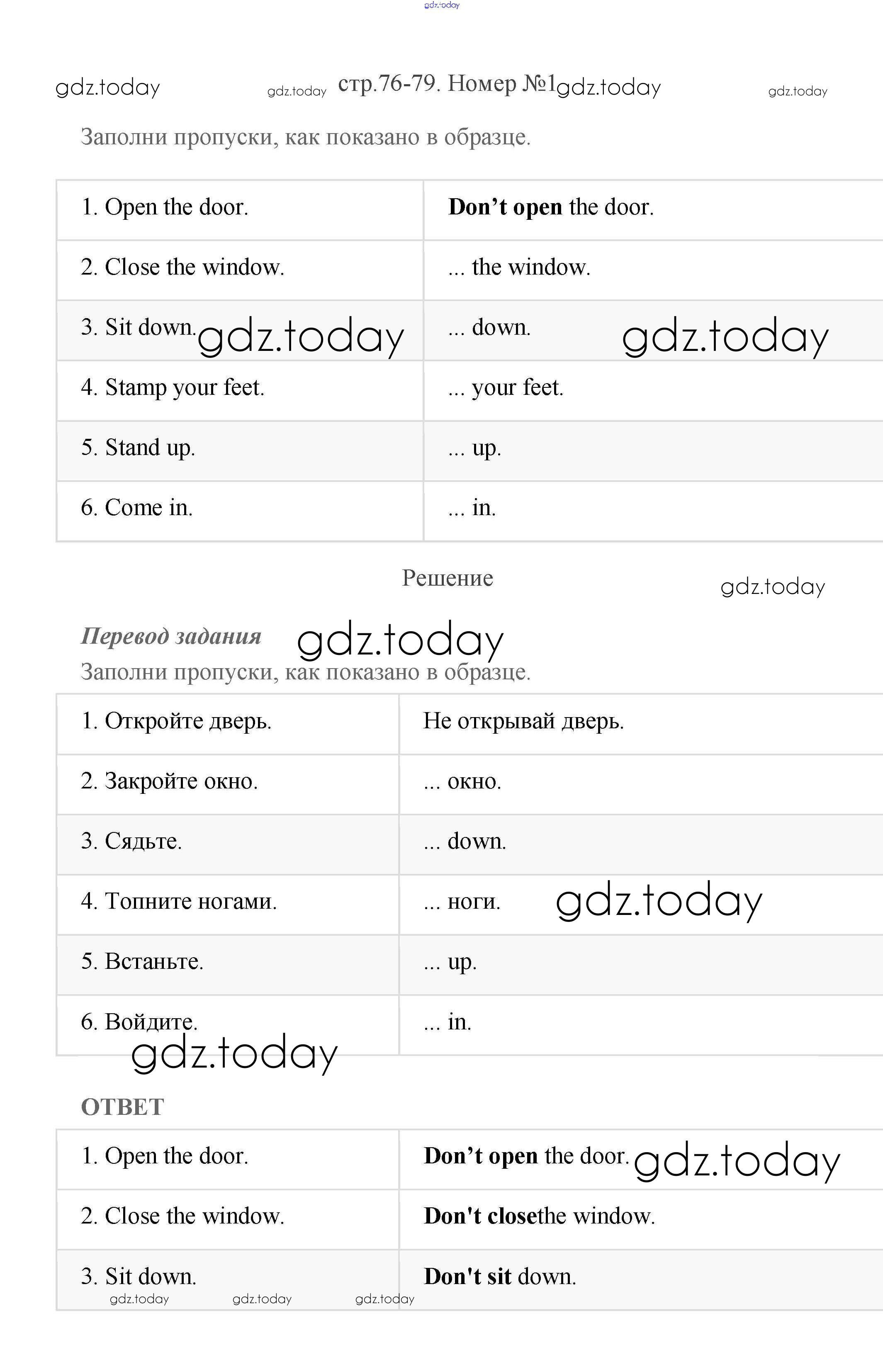This screenshot has height=1372, width=883.
Task: Click the "Решение" section heading
Action: 447,578
